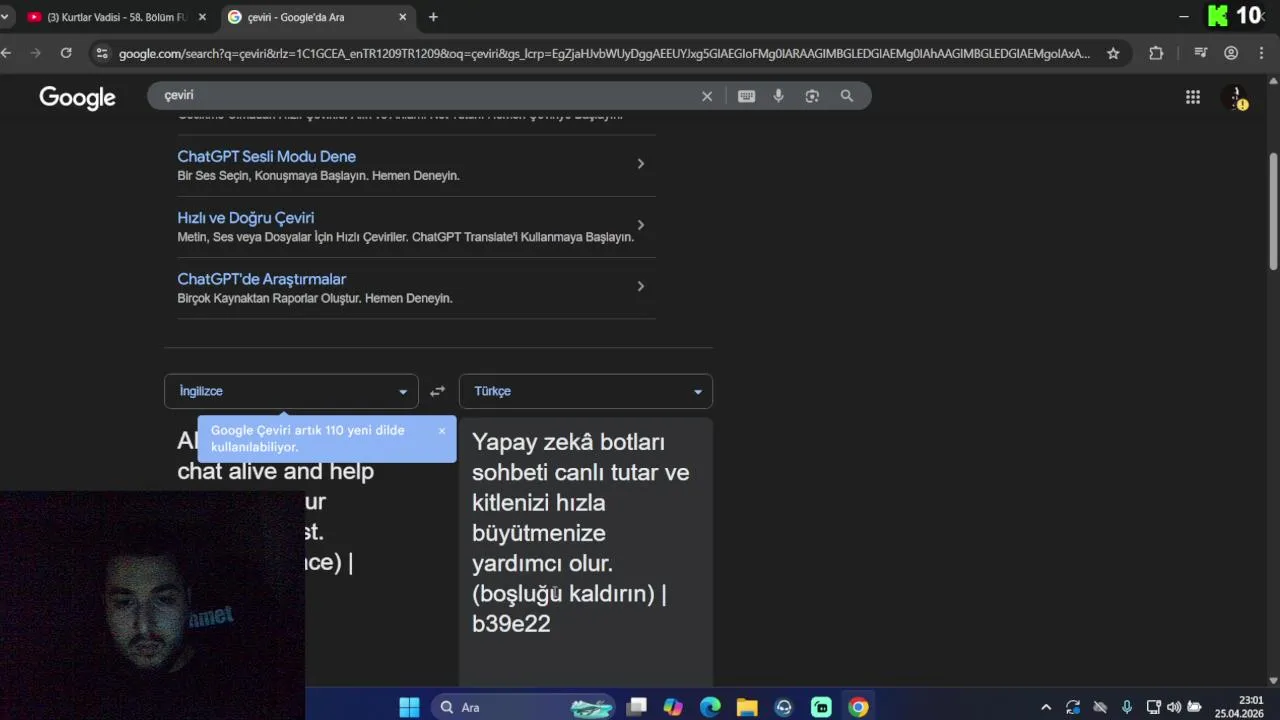Open the ChatGPT Sesli Modu Dene link
Viewport: 1280px width, 720px height.
266,157
